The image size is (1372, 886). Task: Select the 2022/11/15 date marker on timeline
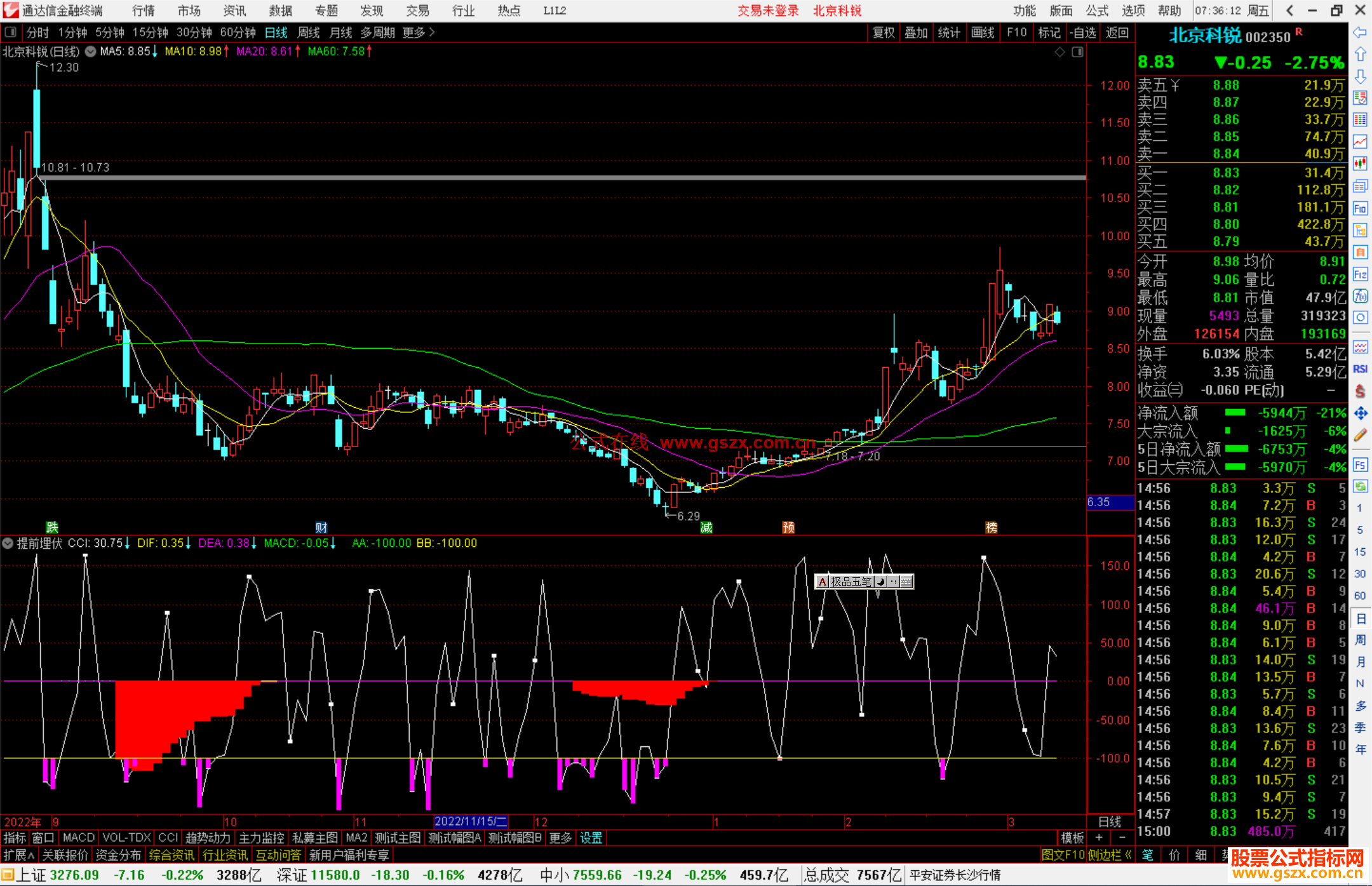pos(471,821)
